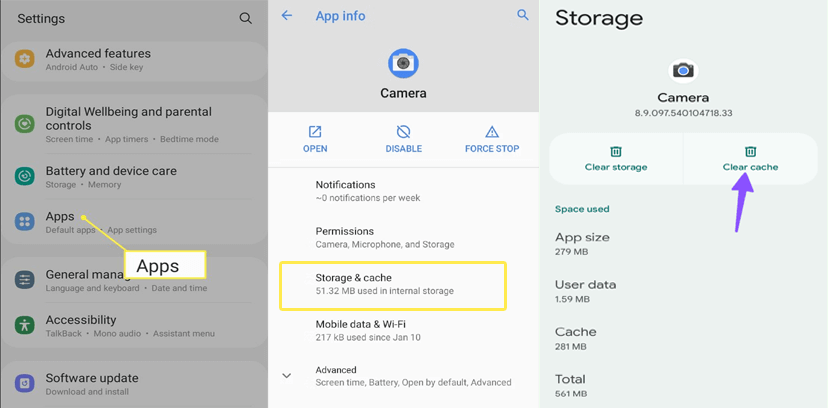
Task: Open the Camera app with OPEN button
Action: click(x=315, y=139)
